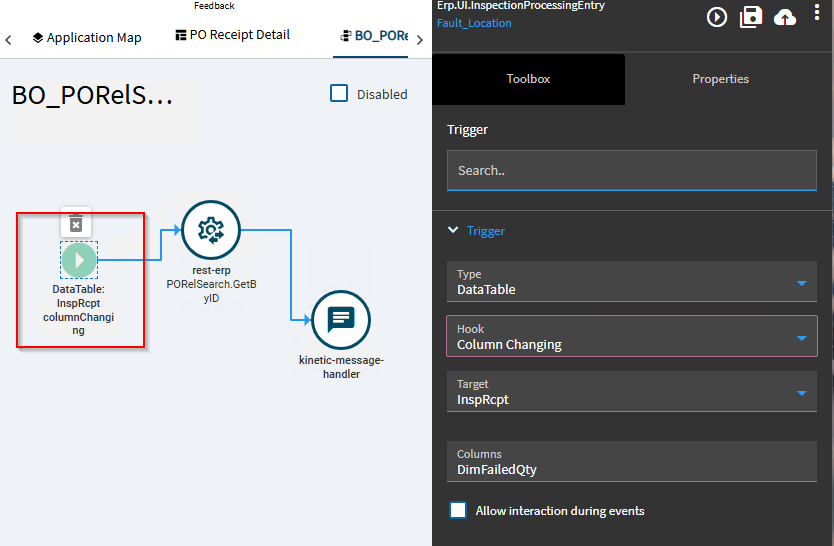Select the green DataTable trigger node
Viewport: 834px width, 546px height.
79,260
